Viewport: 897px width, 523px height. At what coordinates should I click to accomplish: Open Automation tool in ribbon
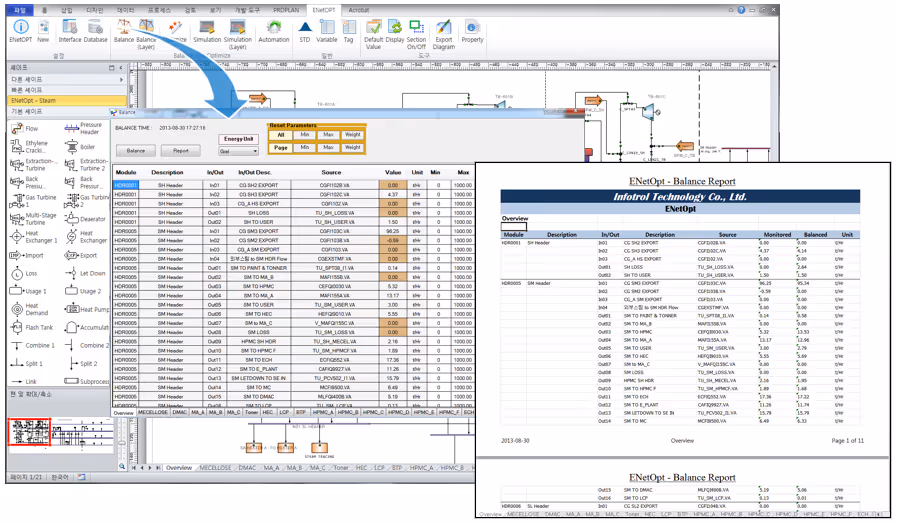coord(274,31)
